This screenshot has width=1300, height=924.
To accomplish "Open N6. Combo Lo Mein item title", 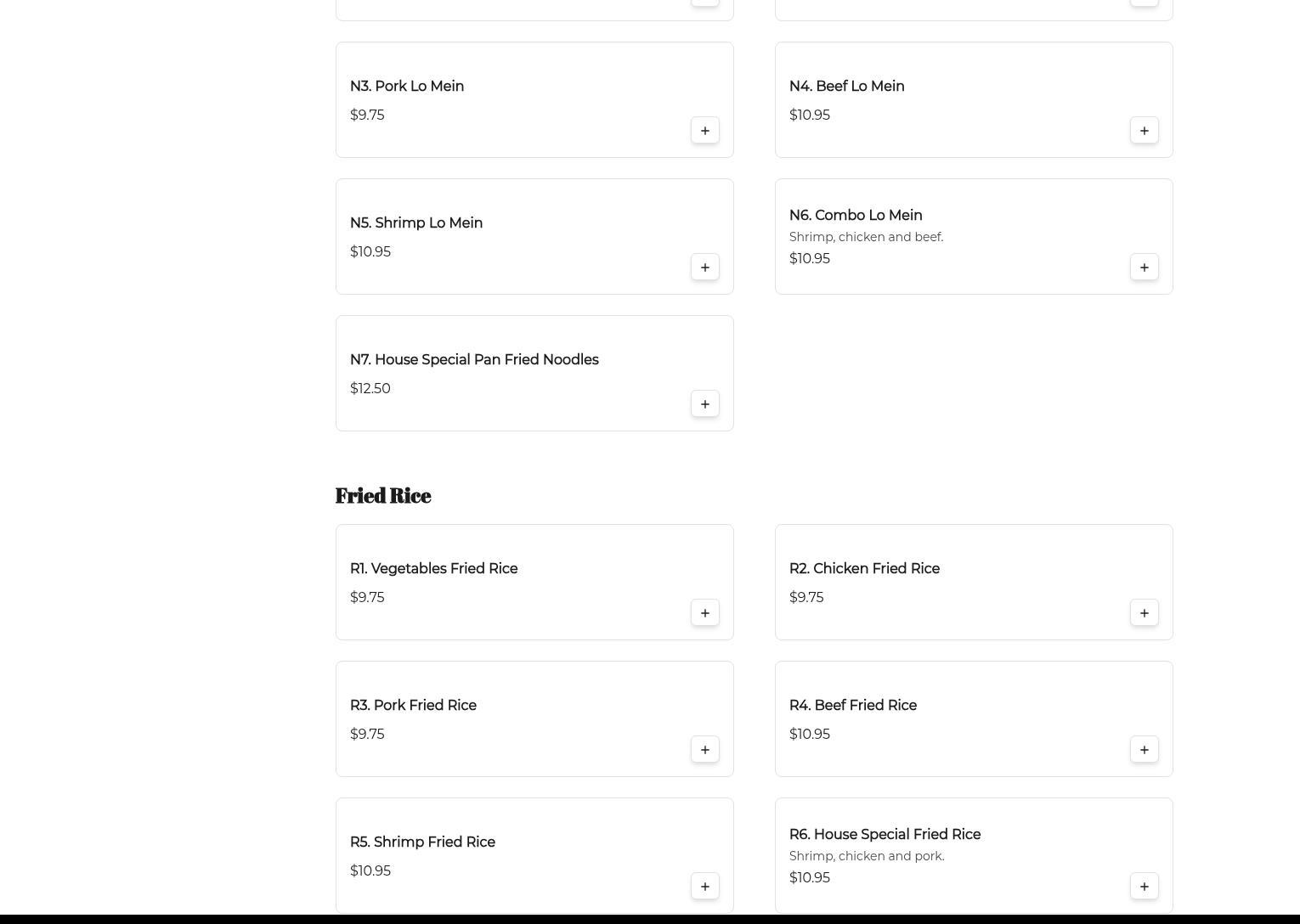I will [855, 216].
